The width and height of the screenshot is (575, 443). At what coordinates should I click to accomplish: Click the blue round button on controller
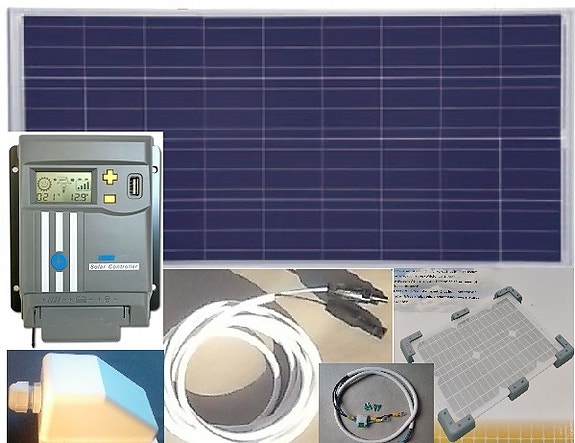coord(59,261)
